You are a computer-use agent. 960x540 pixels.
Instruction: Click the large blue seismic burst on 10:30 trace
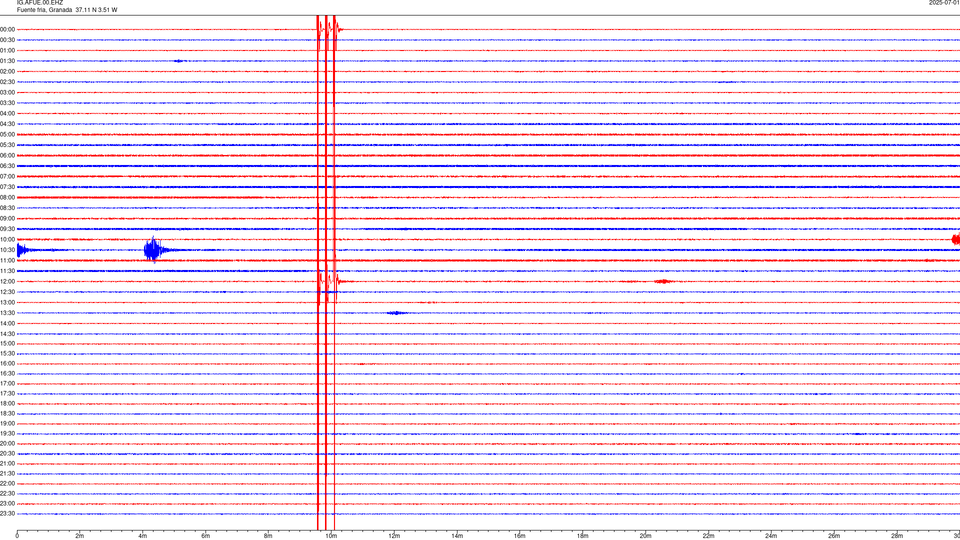tap(154, 250)
